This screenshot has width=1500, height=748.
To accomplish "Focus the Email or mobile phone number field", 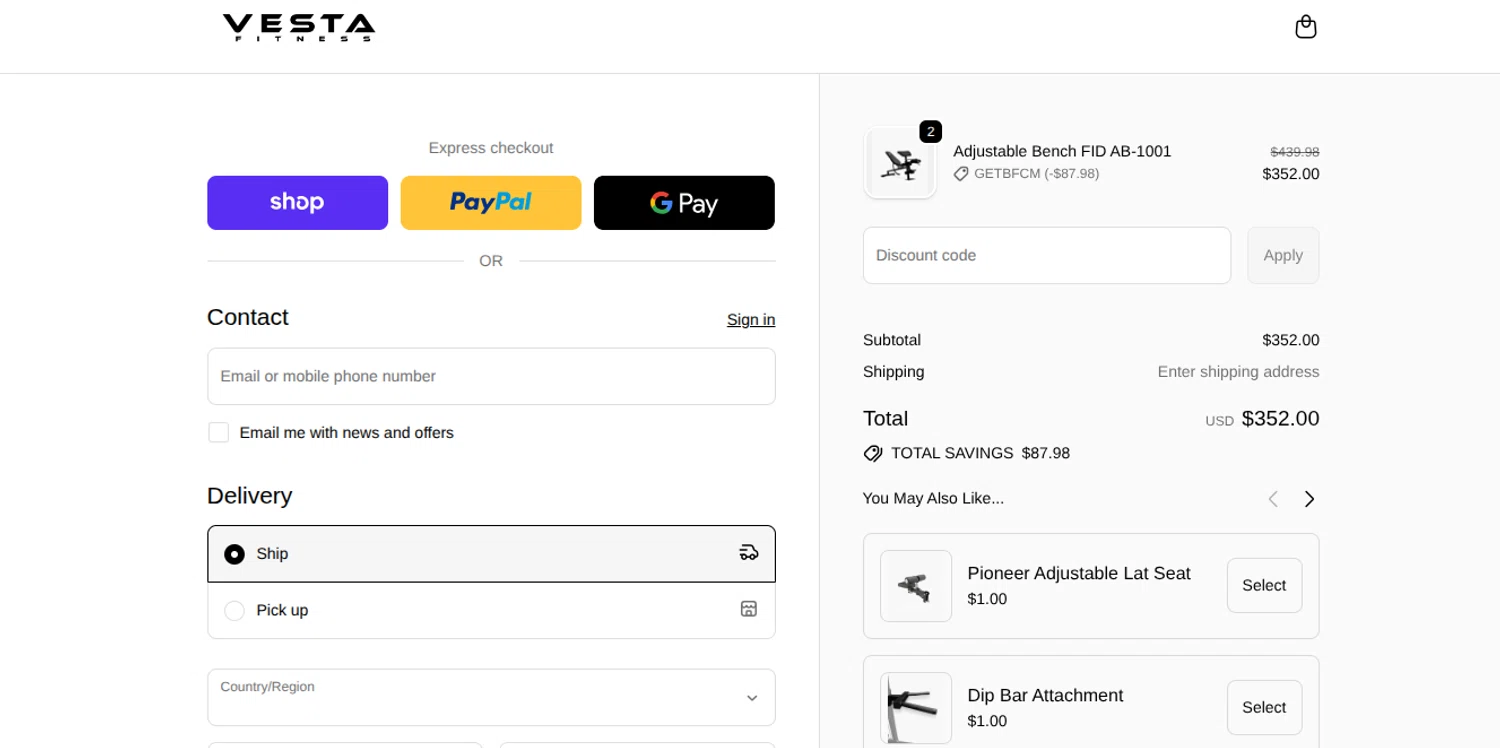I will click(x=491, y=376).
